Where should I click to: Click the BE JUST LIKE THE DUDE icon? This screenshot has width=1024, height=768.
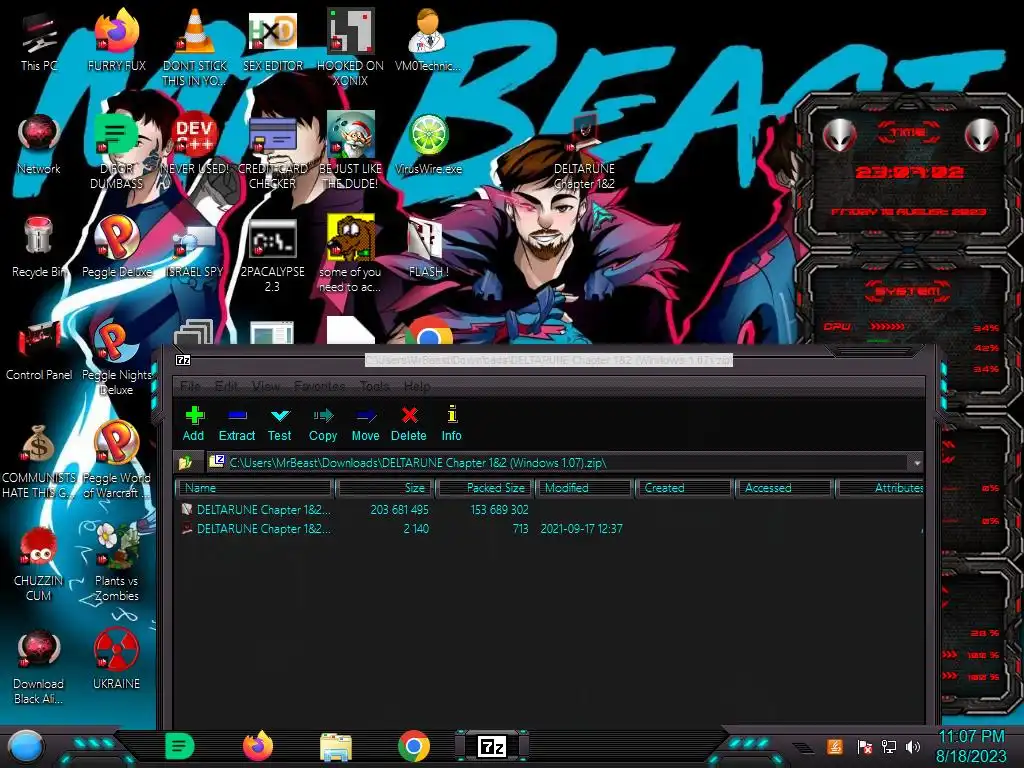point(350,152)
